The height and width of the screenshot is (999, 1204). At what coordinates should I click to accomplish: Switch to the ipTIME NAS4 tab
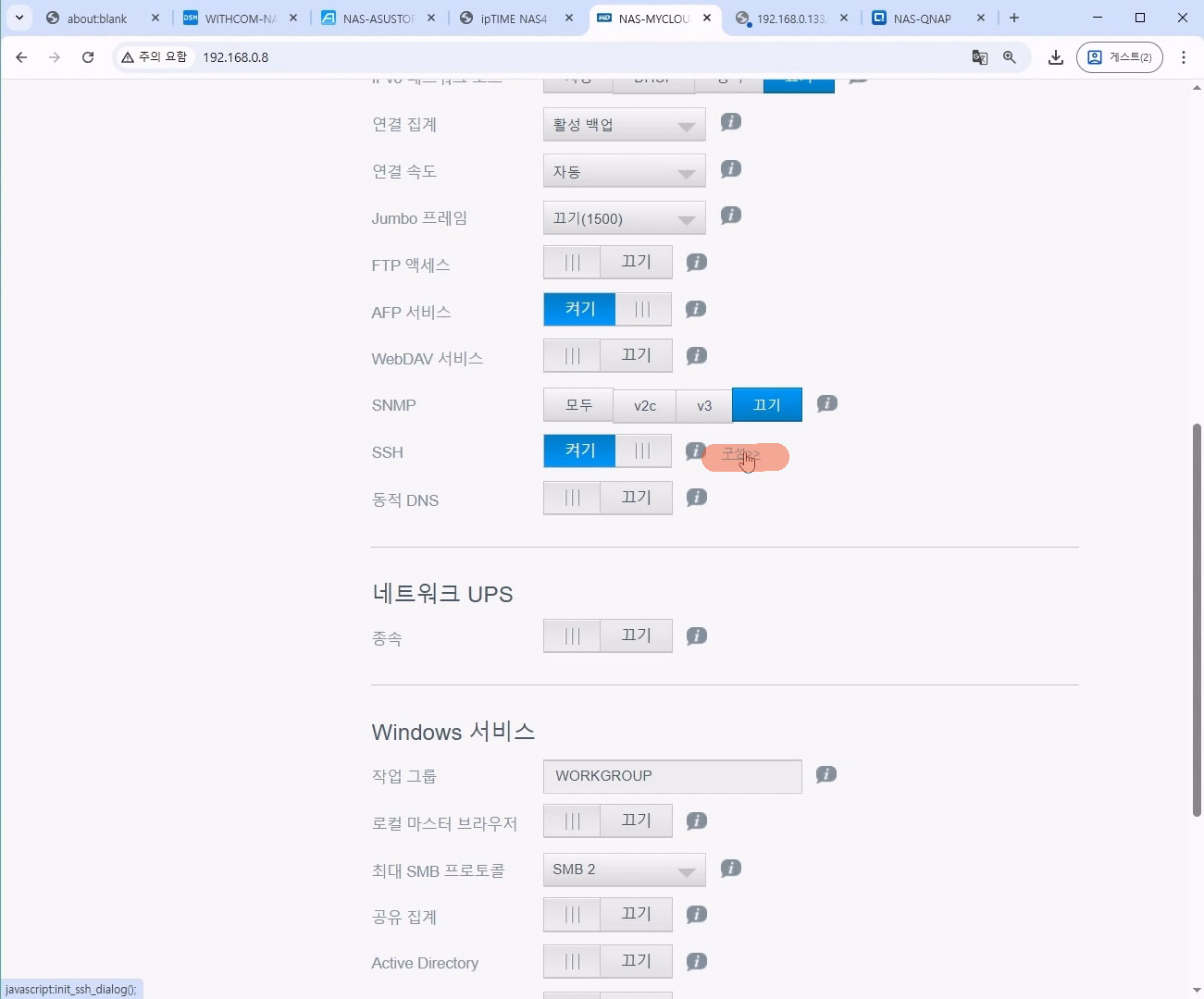click(x=513, y=18)
